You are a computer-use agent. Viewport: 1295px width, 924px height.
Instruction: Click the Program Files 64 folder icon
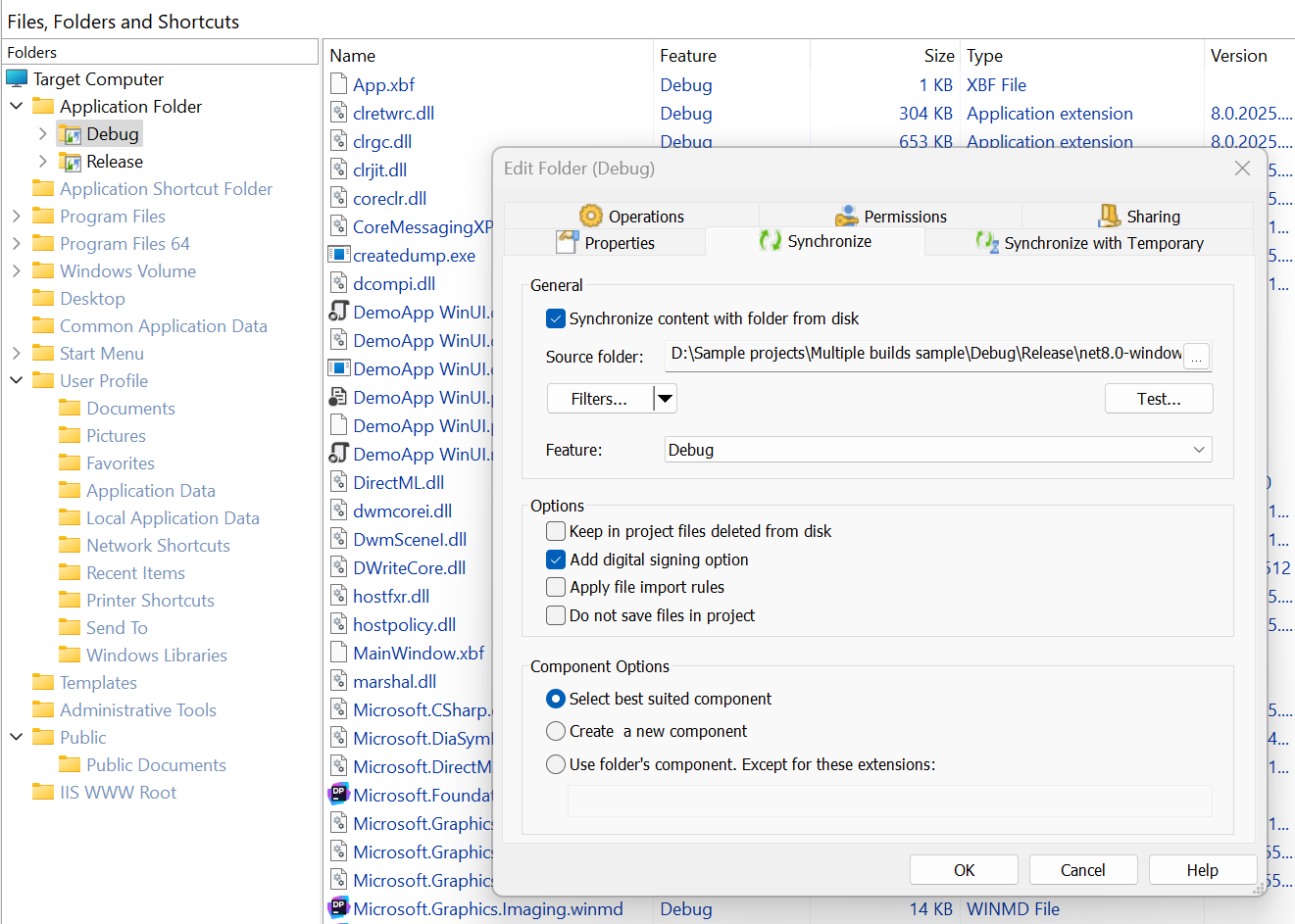tap(43, 243)
